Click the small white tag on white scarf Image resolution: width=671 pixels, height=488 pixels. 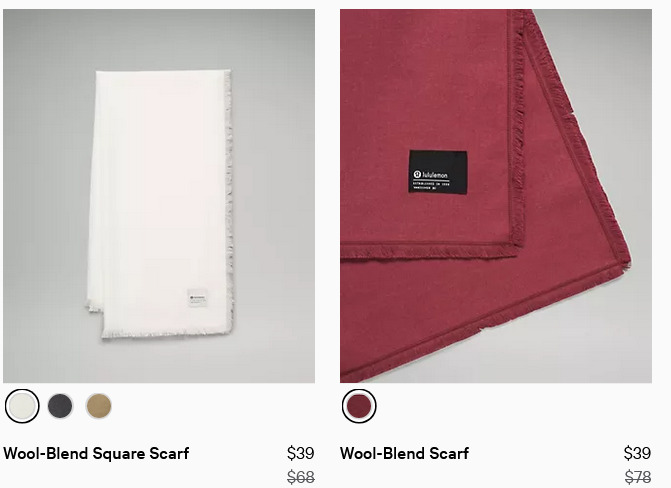pos(198,298)
